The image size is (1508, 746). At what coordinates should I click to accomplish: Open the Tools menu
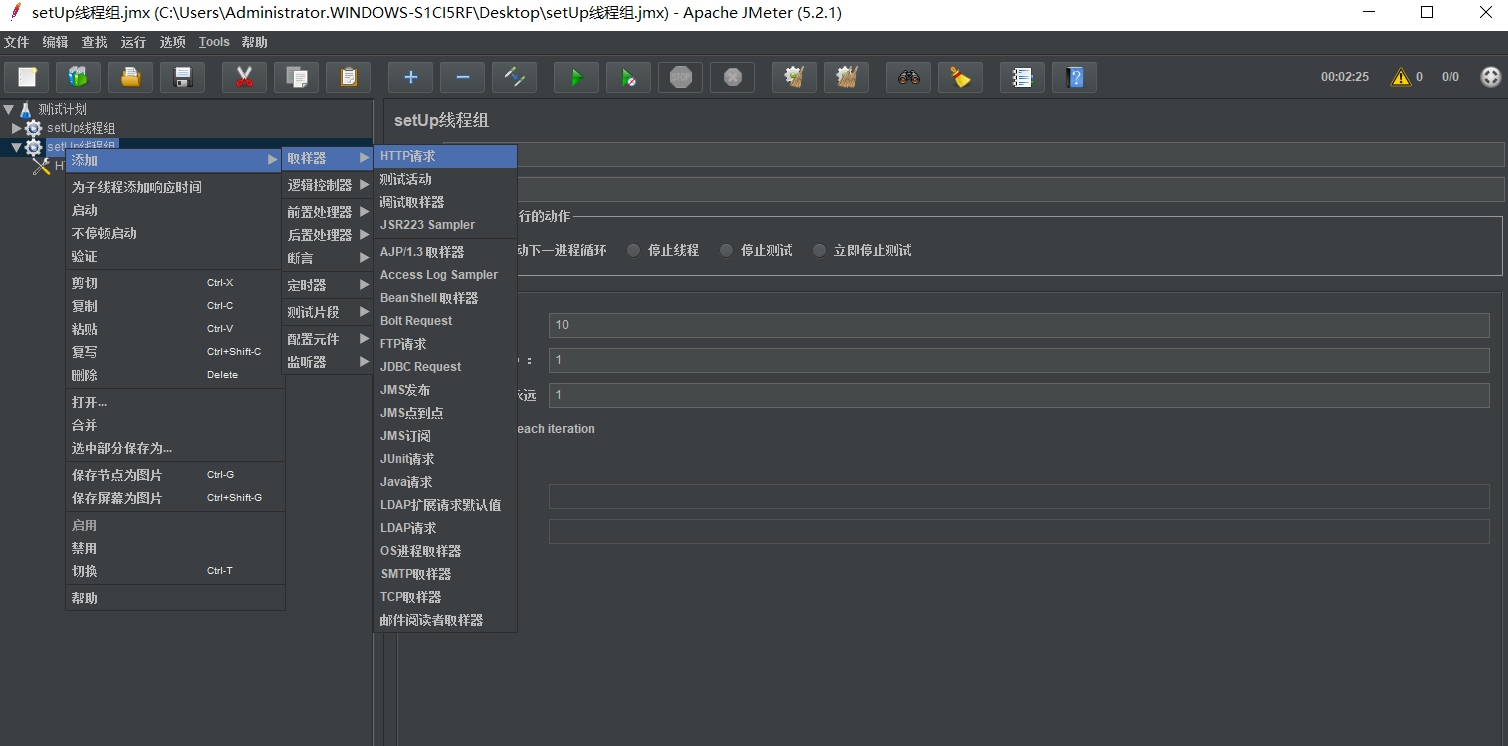[214, 42]
